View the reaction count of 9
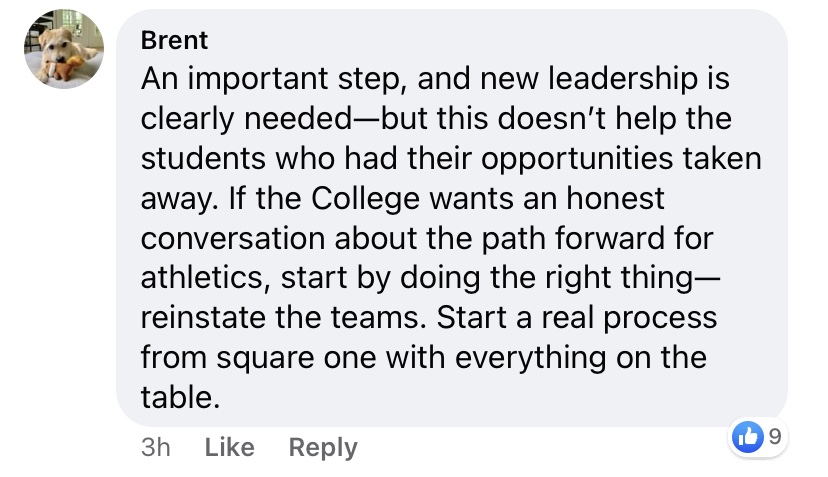828x477 pixels. [772, 435]
